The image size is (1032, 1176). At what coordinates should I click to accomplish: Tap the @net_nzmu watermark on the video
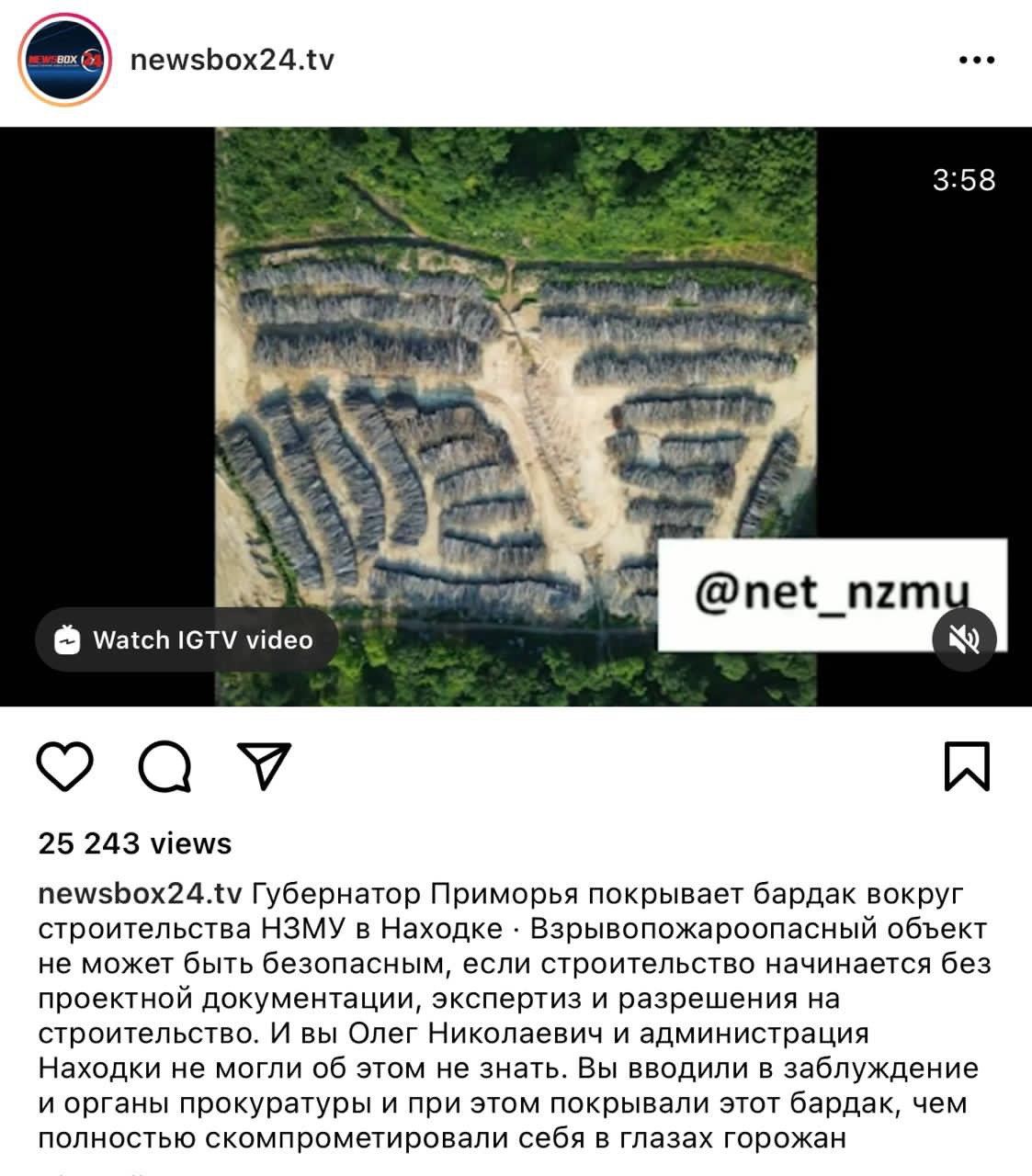[832, 593]
